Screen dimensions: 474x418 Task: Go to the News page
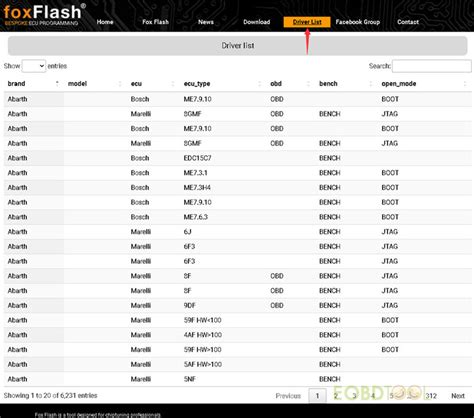click(206, 22)
